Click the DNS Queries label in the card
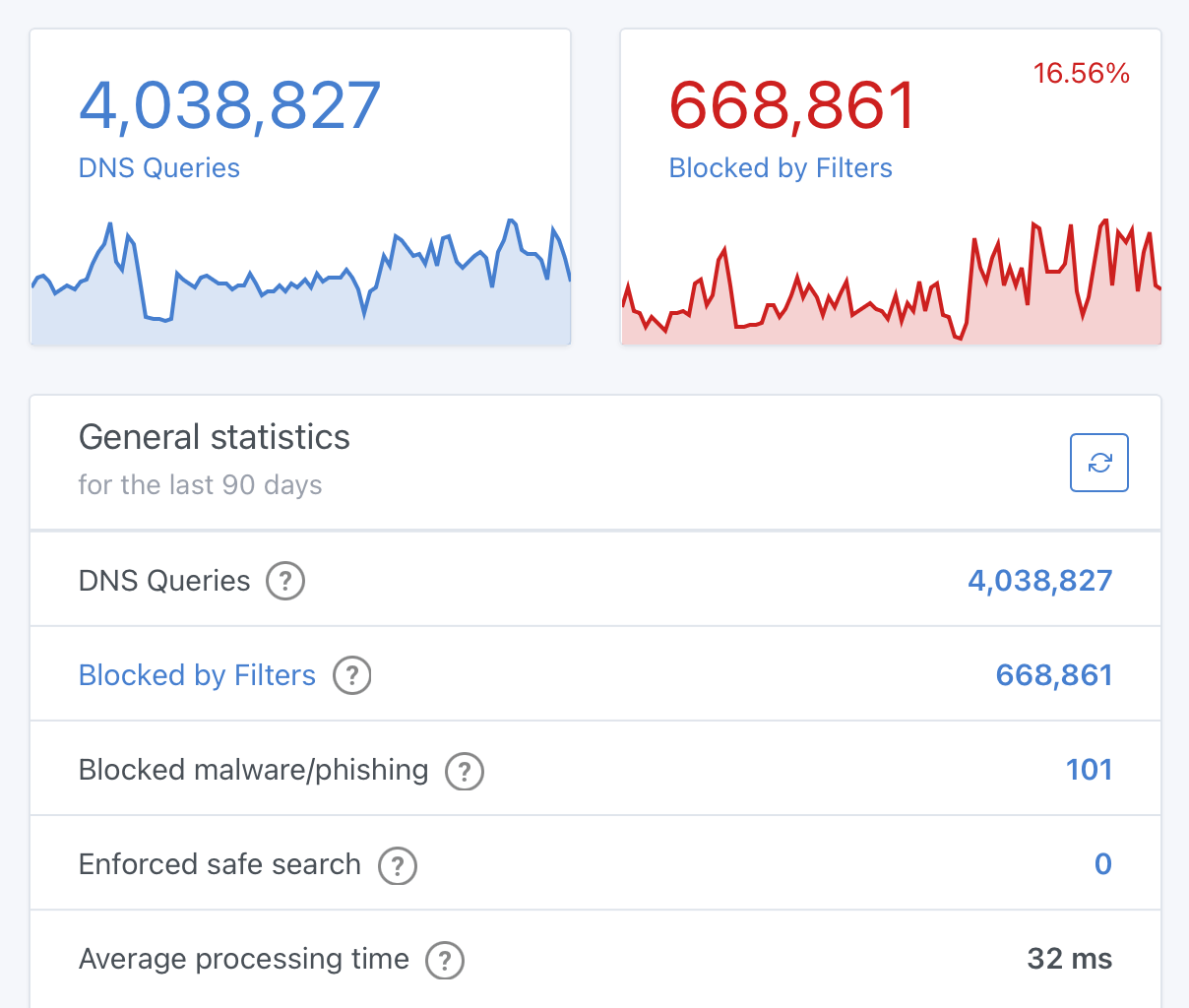The image size is (1189, 1008). click(158, 168)
